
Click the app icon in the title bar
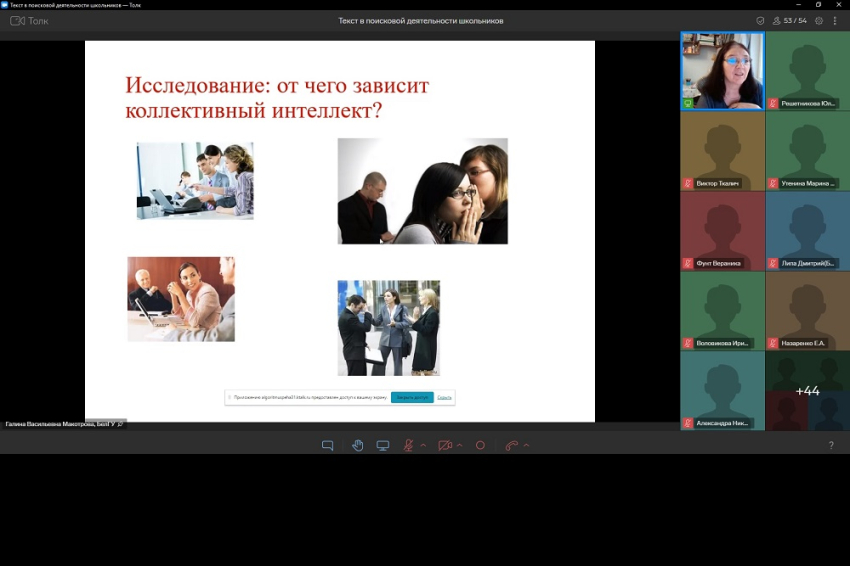4,4
